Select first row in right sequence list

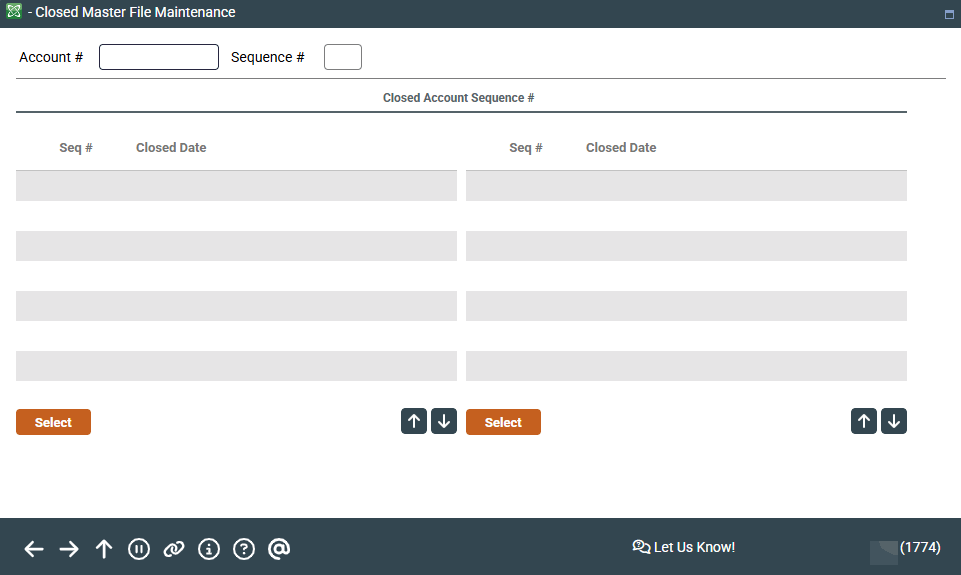[x=686, y=186]
